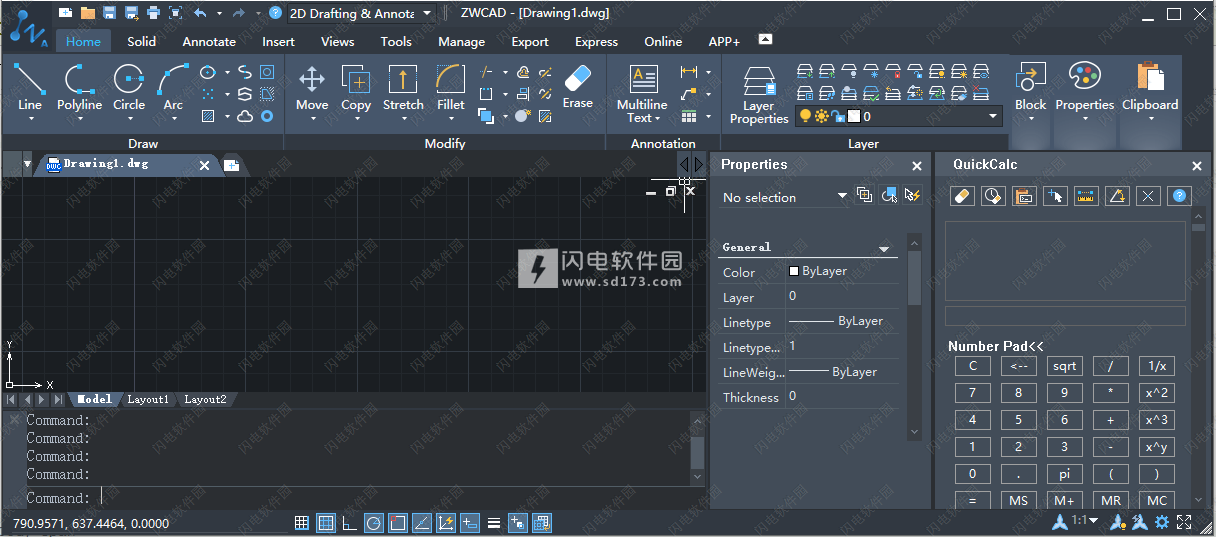The image size is (1216, 537).
Task: Select the Erase tool
Action: coord(578,86)
